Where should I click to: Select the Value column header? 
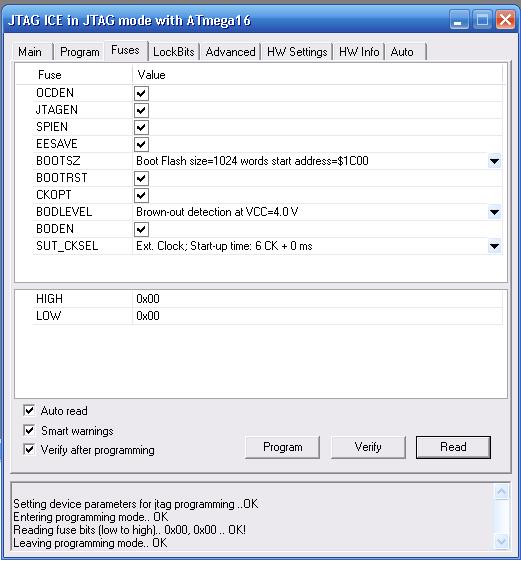[151, 75]
